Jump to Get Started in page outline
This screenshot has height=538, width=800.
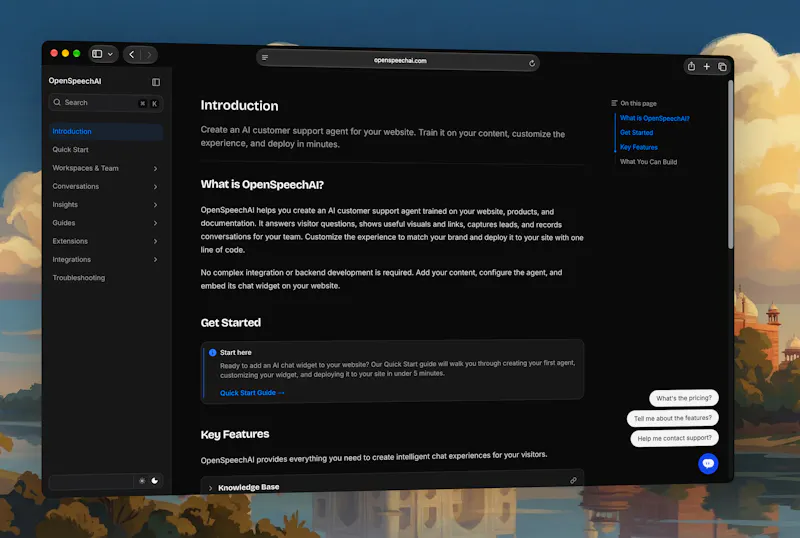click(x=636, y=133)
